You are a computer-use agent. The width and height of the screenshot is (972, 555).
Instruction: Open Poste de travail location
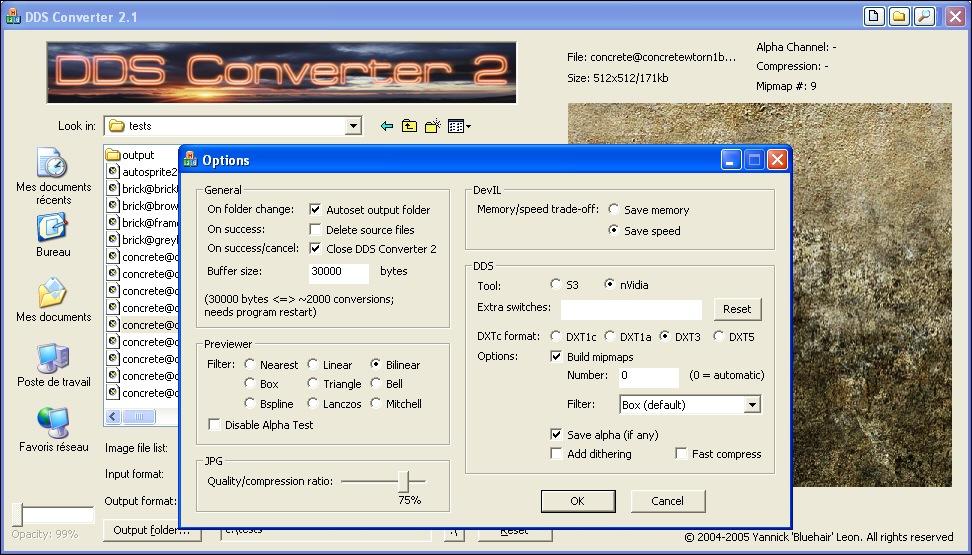(53, 359)
